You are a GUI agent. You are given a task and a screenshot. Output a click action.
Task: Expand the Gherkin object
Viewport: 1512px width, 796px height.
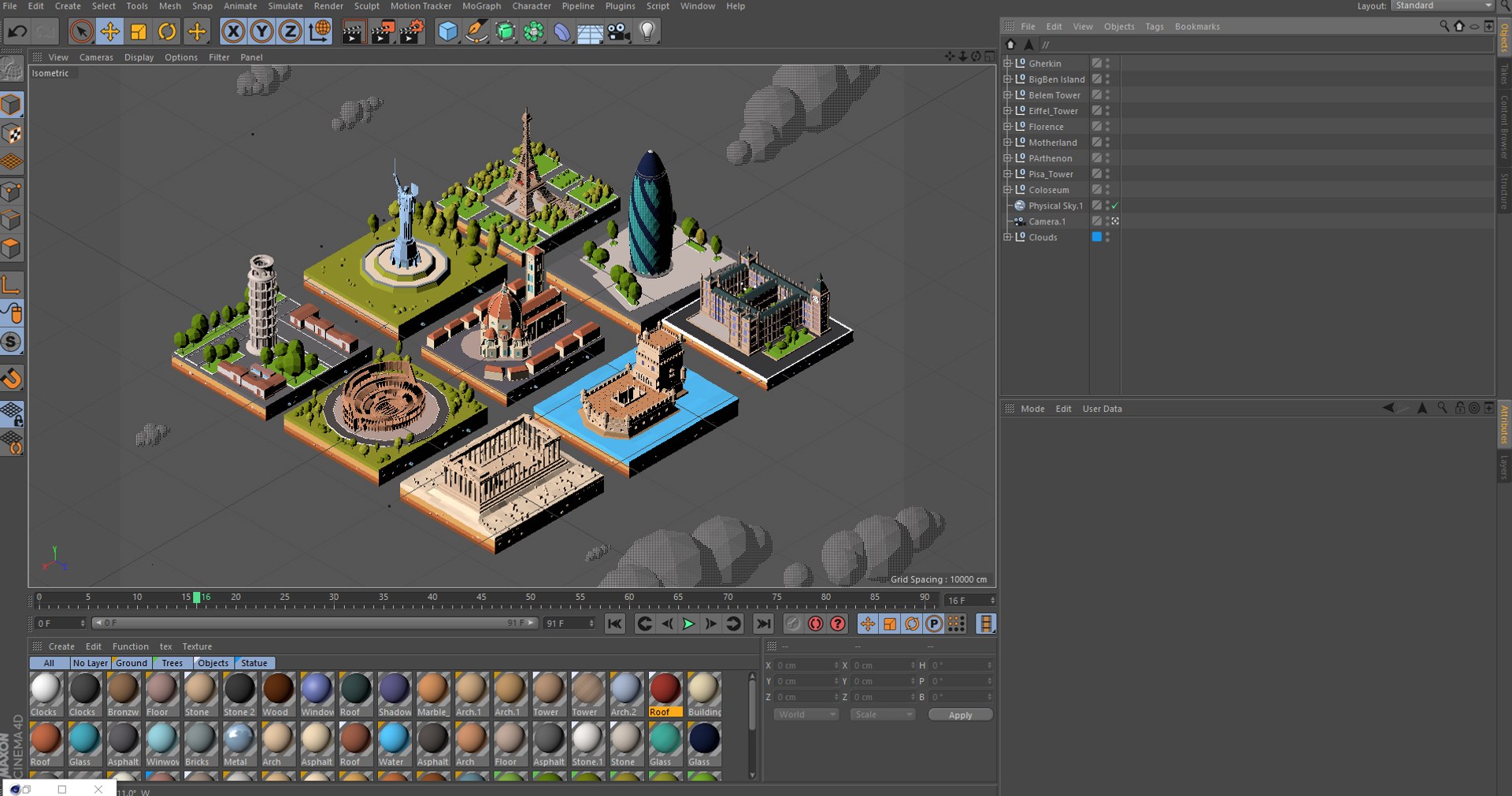click(x=1007, y=63)
